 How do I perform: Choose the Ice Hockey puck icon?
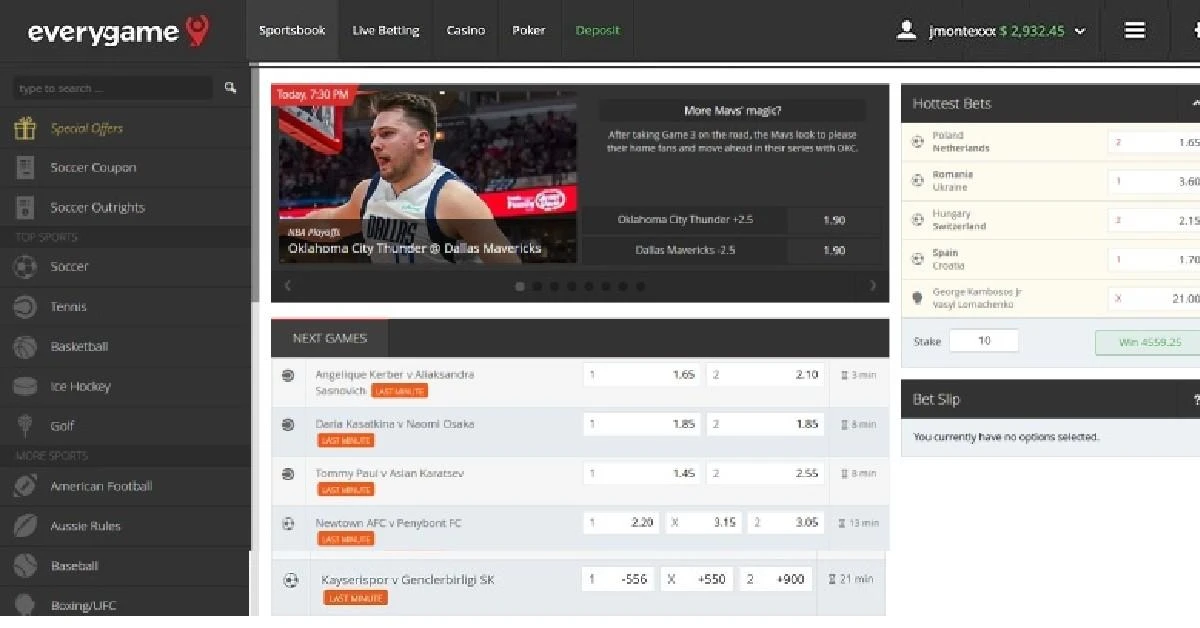tap(25, 386)
